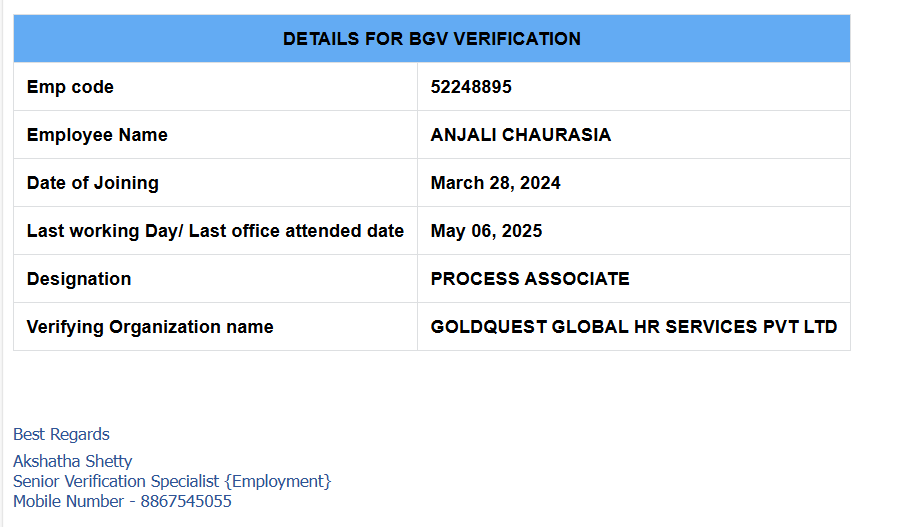Click the signature name Akshatha Shetty
This screenshot has height=527, width=900.
[x=72, y=462]
